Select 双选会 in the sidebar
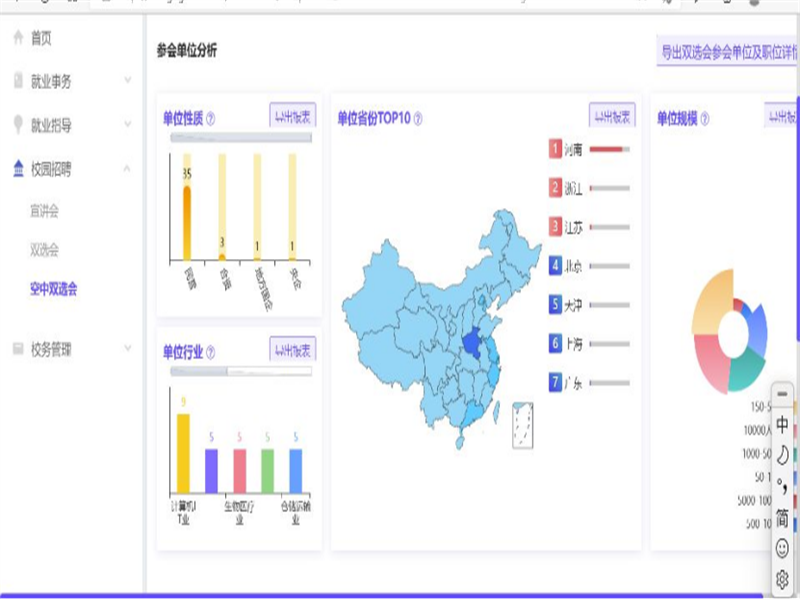Screen dimensions: 800x600 45,250
